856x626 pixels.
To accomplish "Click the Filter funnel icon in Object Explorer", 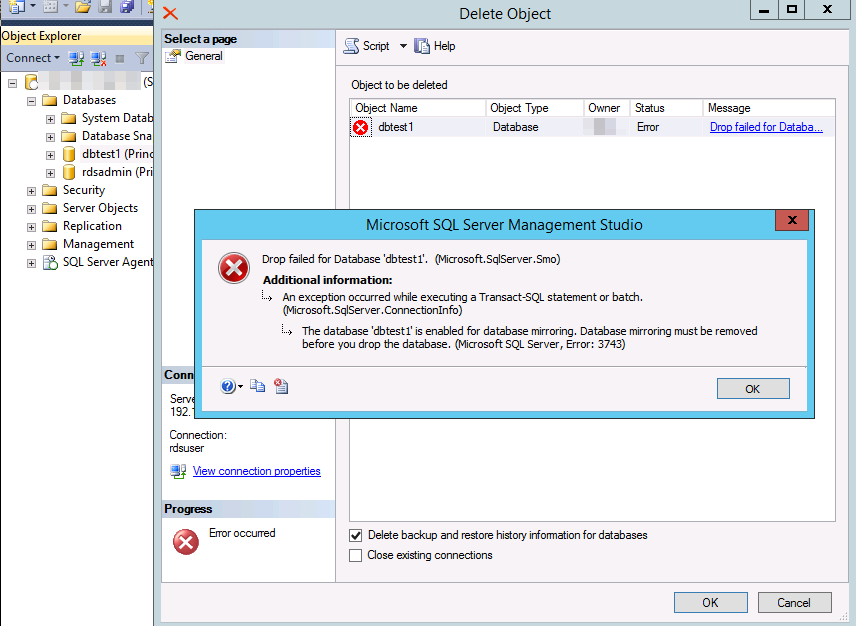I will click(x=142, y=58).
